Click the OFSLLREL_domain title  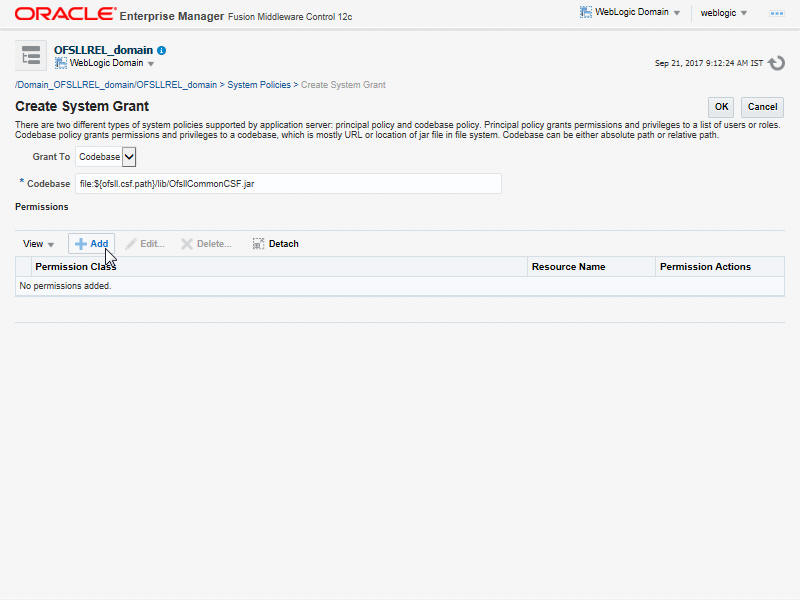click(x=104, y=50)
